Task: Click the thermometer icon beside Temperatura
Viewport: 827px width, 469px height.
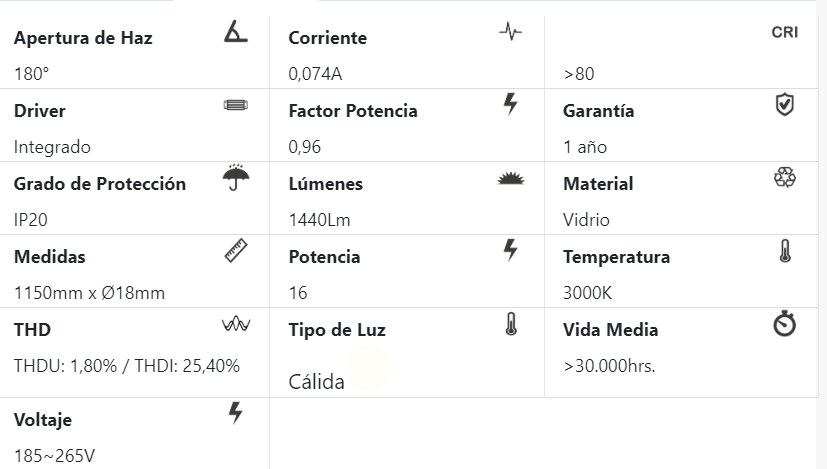Action: 785,250
